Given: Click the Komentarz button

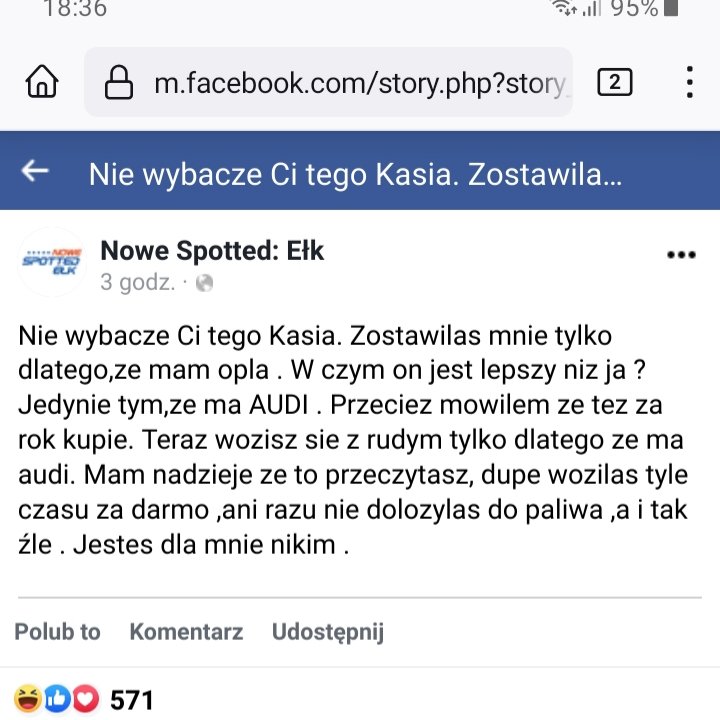Looking at the screenshot, I should 186,632.
